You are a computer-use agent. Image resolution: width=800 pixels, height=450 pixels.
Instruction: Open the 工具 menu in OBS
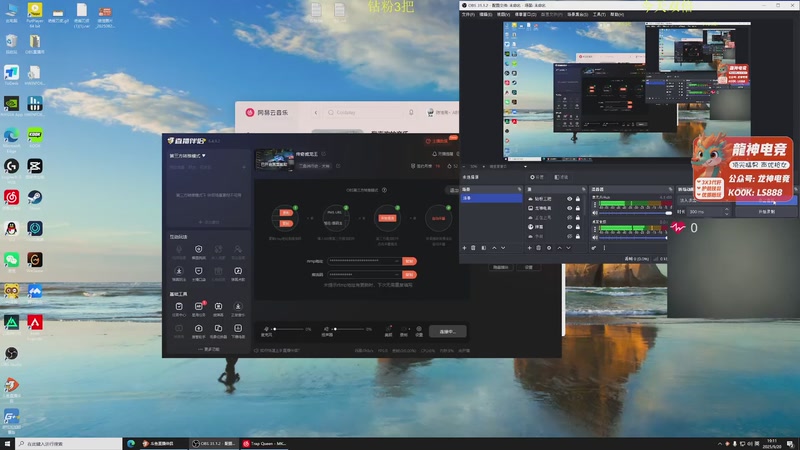coord(599,14)
